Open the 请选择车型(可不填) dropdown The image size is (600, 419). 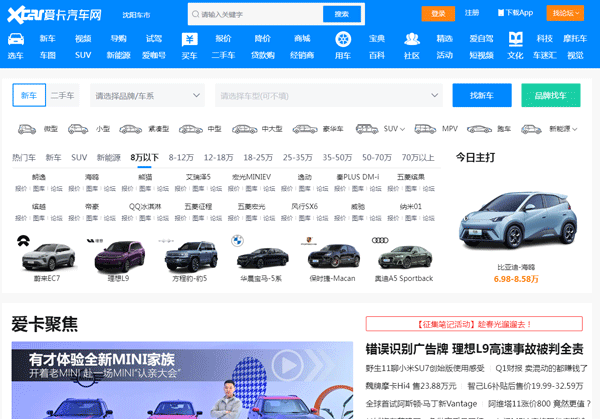point(329,95)
